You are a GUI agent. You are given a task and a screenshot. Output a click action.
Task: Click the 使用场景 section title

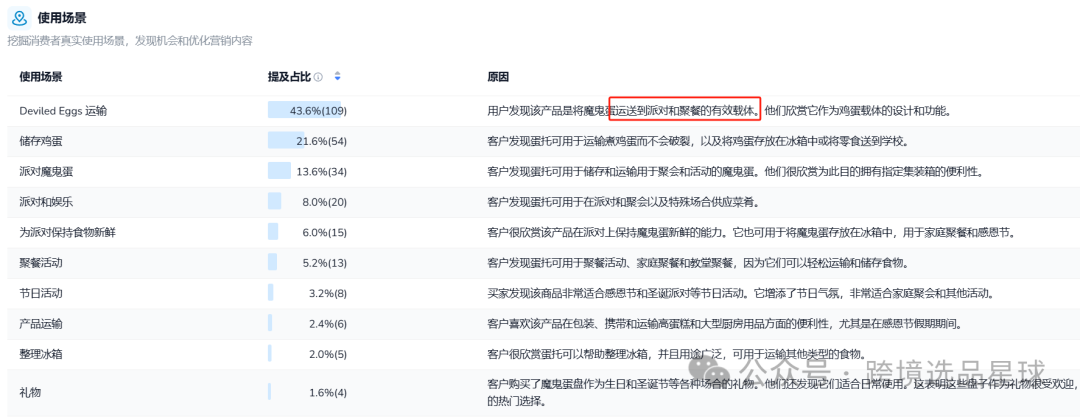(62, 18)
